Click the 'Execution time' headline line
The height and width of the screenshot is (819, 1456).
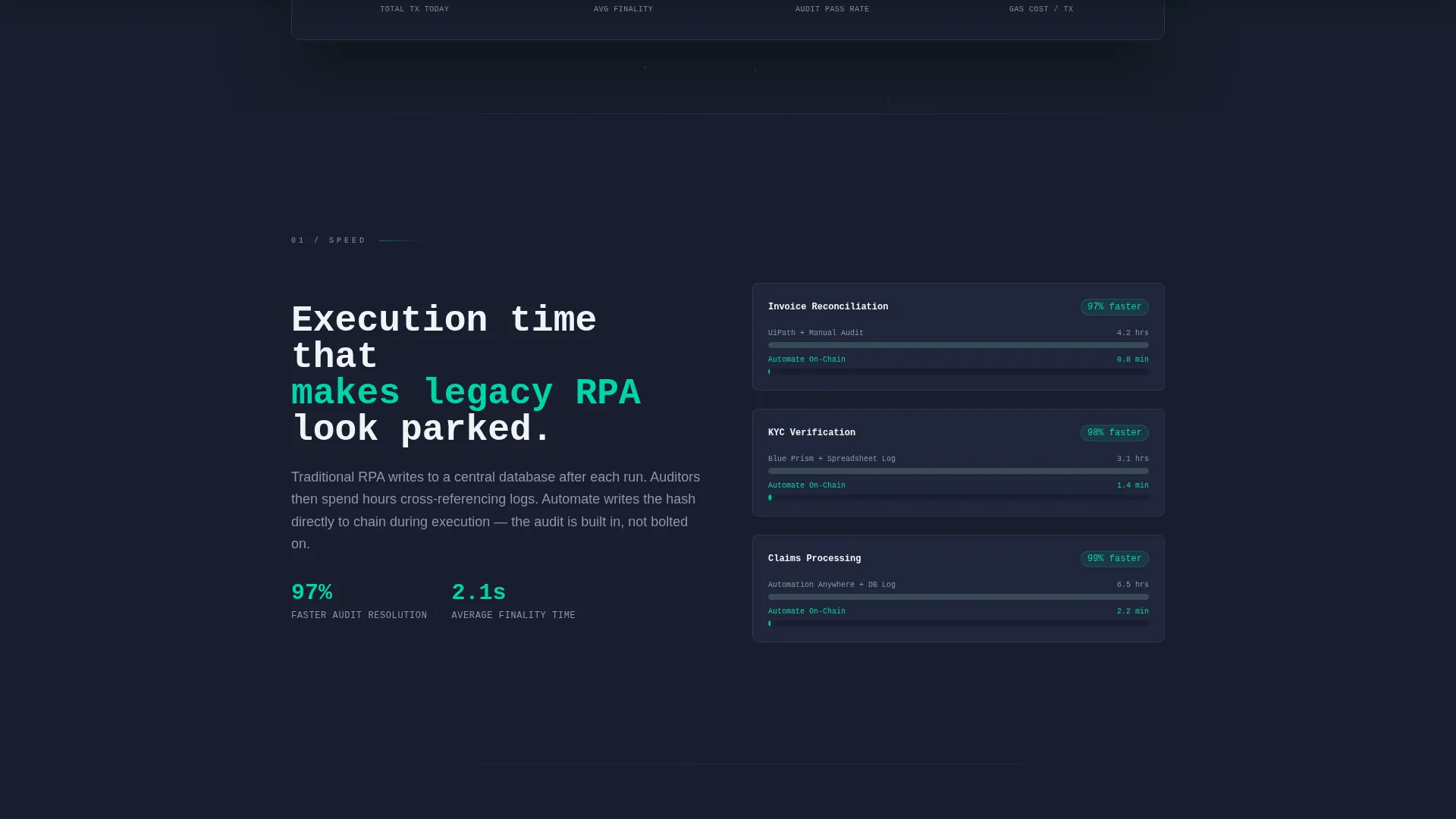pos(444,320)
